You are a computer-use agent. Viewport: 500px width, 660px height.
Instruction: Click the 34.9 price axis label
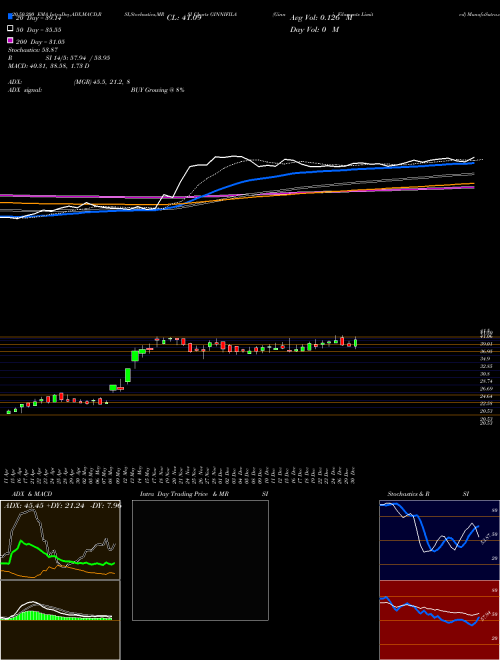pyautogui.click(x=485, y=359)
